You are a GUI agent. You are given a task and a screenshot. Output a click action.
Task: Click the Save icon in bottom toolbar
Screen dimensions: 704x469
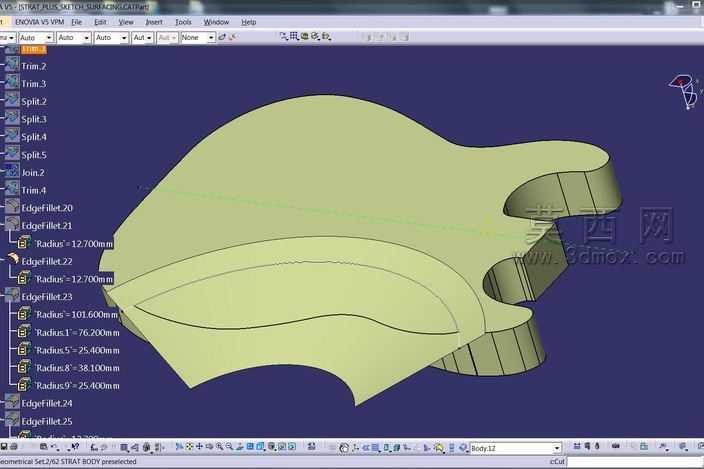(4, 447)
